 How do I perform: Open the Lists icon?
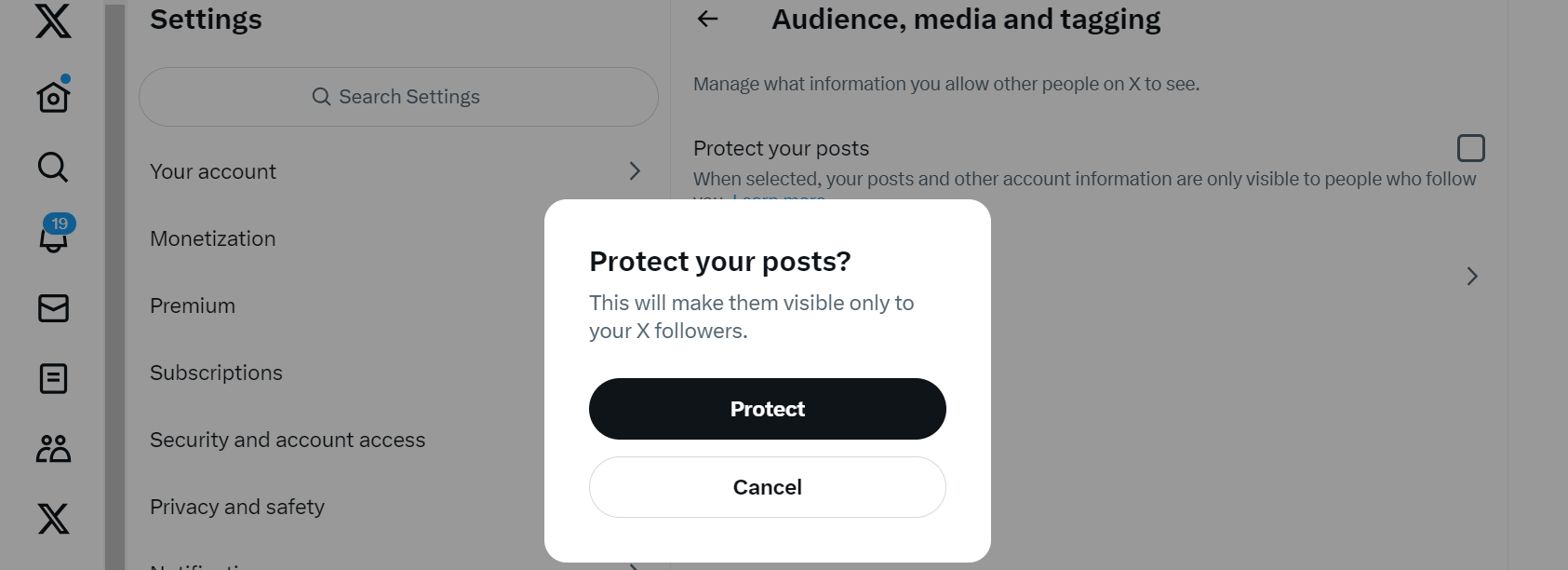(53, 379)
